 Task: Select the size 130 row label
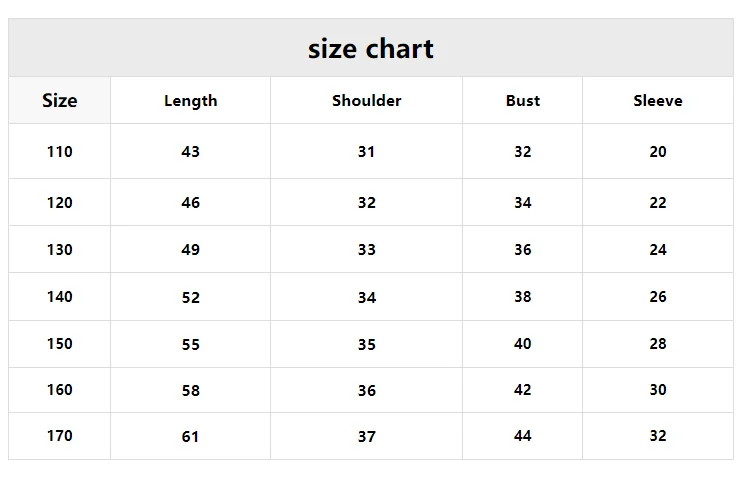(x=60, y=249)
